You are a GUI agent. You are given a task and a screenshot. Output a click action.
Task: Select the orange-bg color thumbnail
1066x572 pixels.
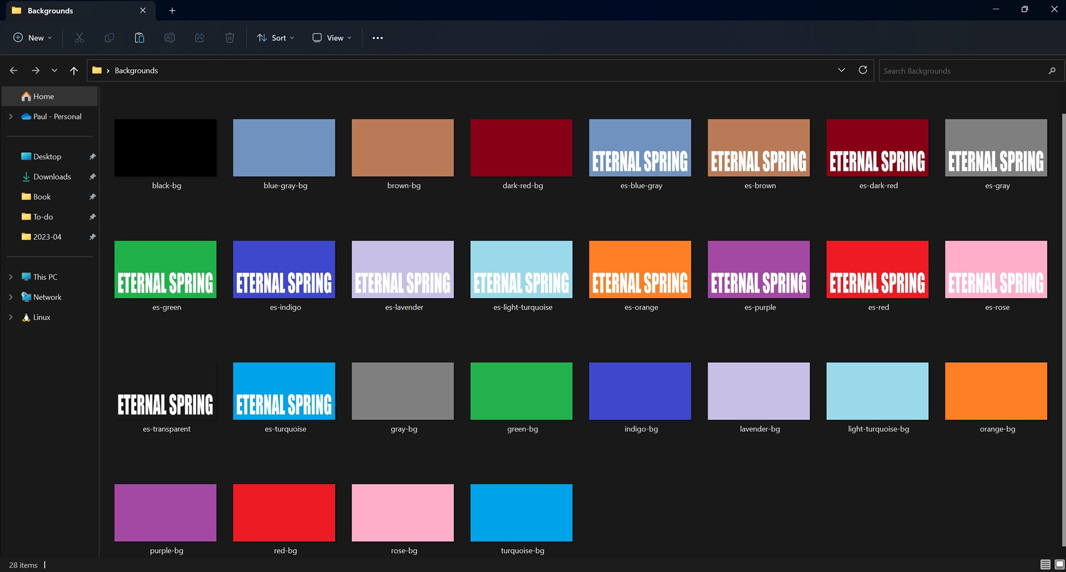pos(995,391)
